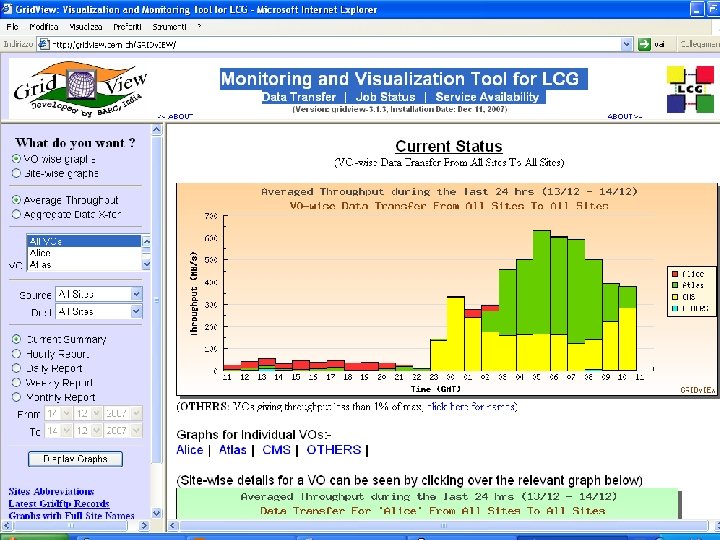
Task: Open the From year dropdown
Action: pos(123,413)
